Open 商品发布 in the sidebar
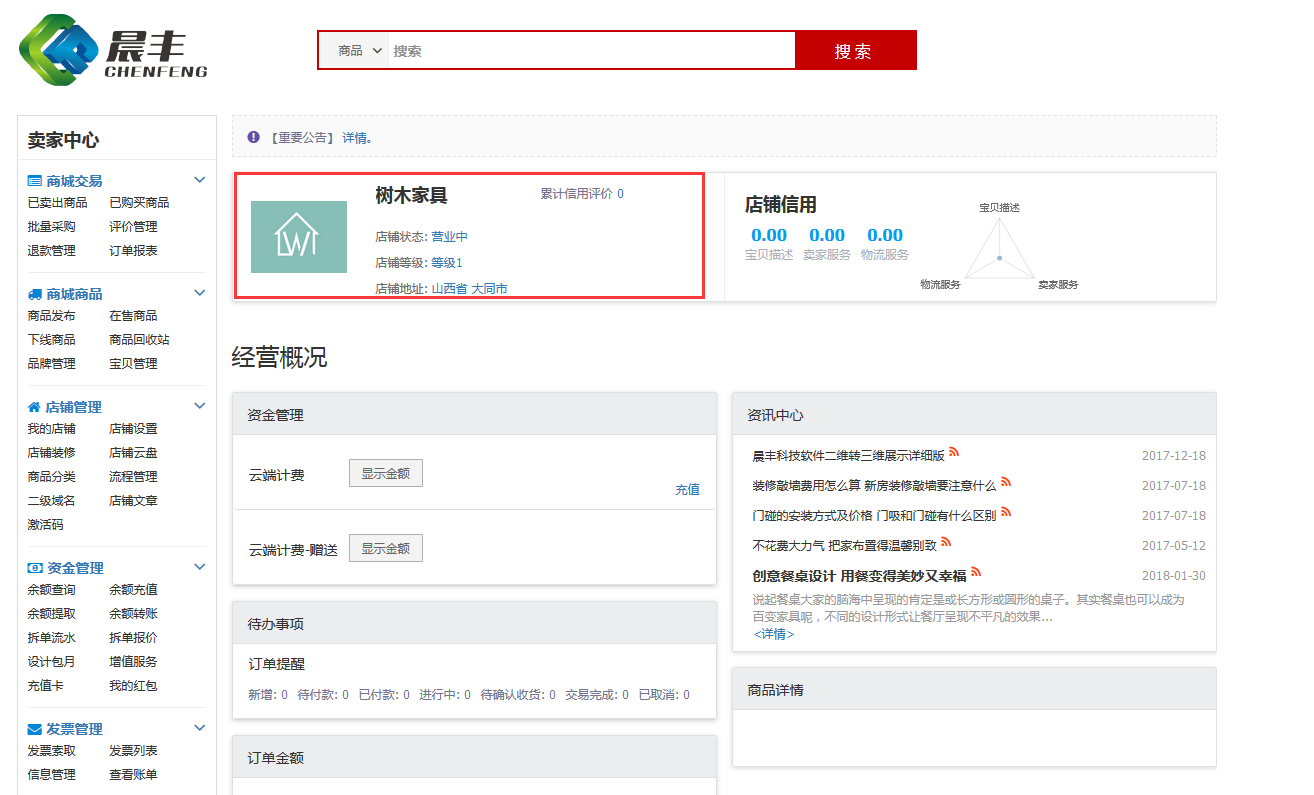1314x795 pixels. coord(51,316)
